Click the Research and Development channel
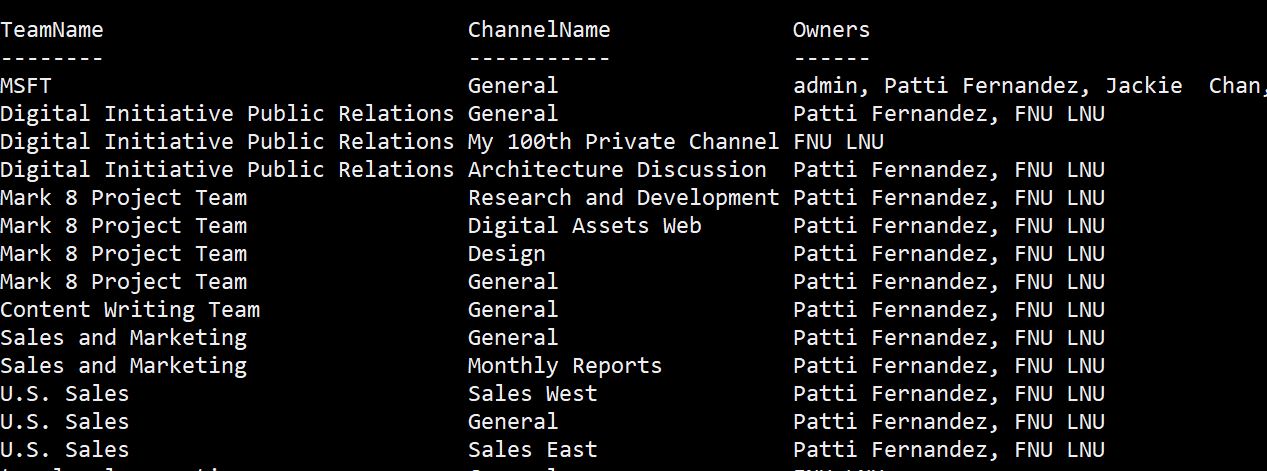The width and height of the screenshot is (1267, 471). 622,198
